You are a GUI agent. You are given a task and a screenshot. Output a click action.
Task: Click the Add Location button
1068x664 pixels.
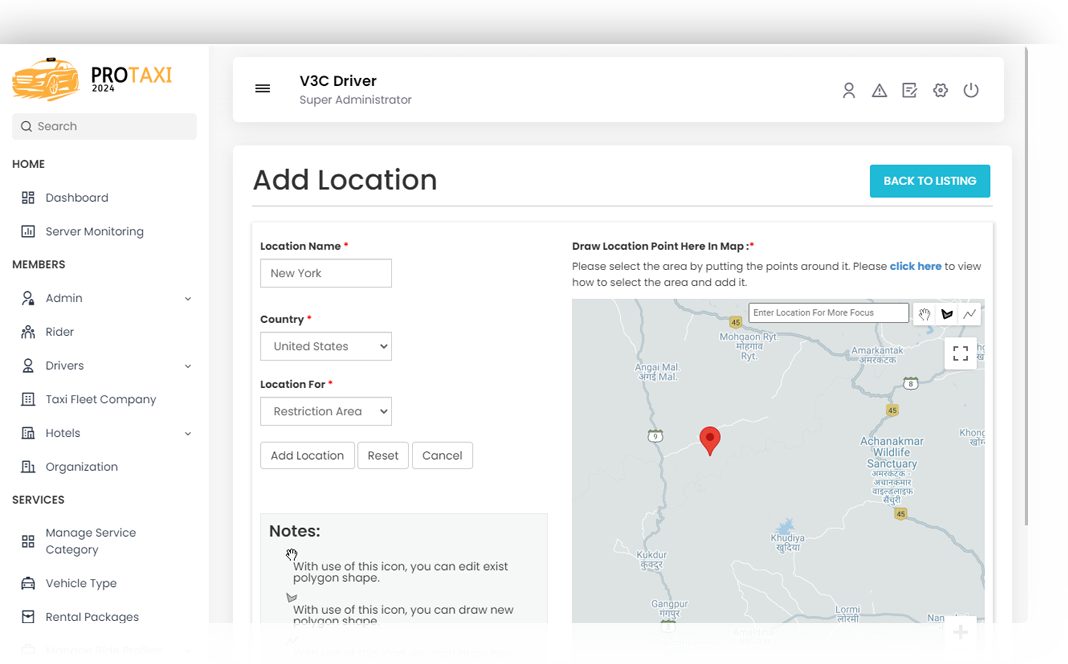pos(307,456)
